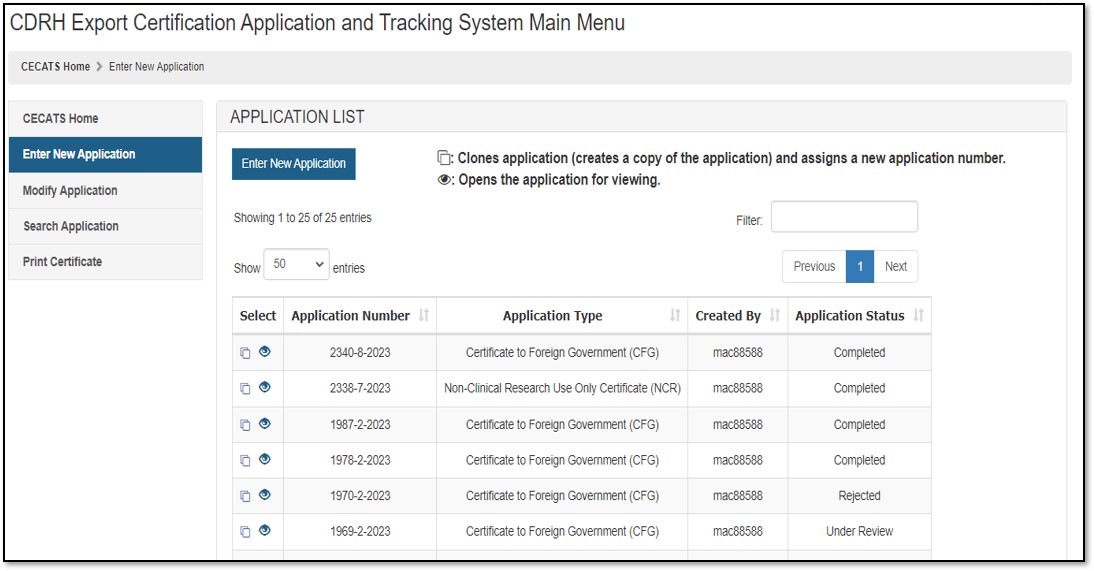Clone the rejected application 1970-2-2023
The image size is (1094, 571).
pos(246,497)
